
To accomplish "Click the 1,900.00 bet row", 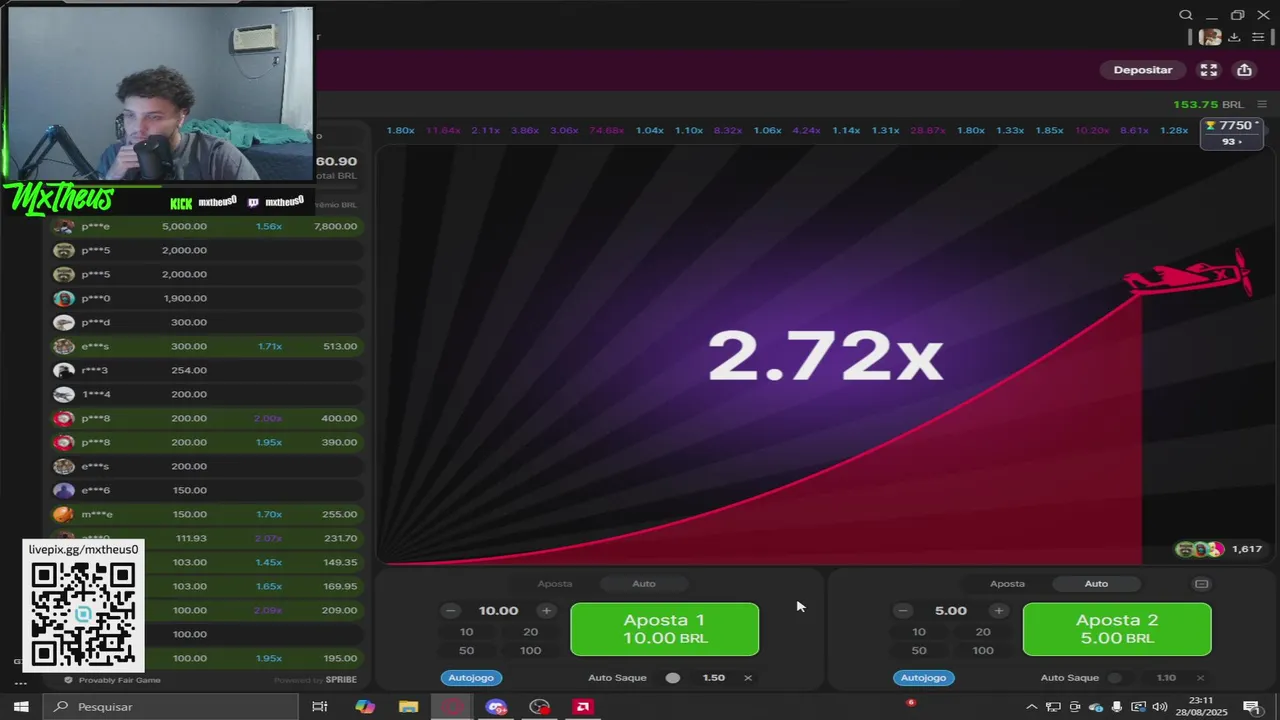I will tap(207, 298).
